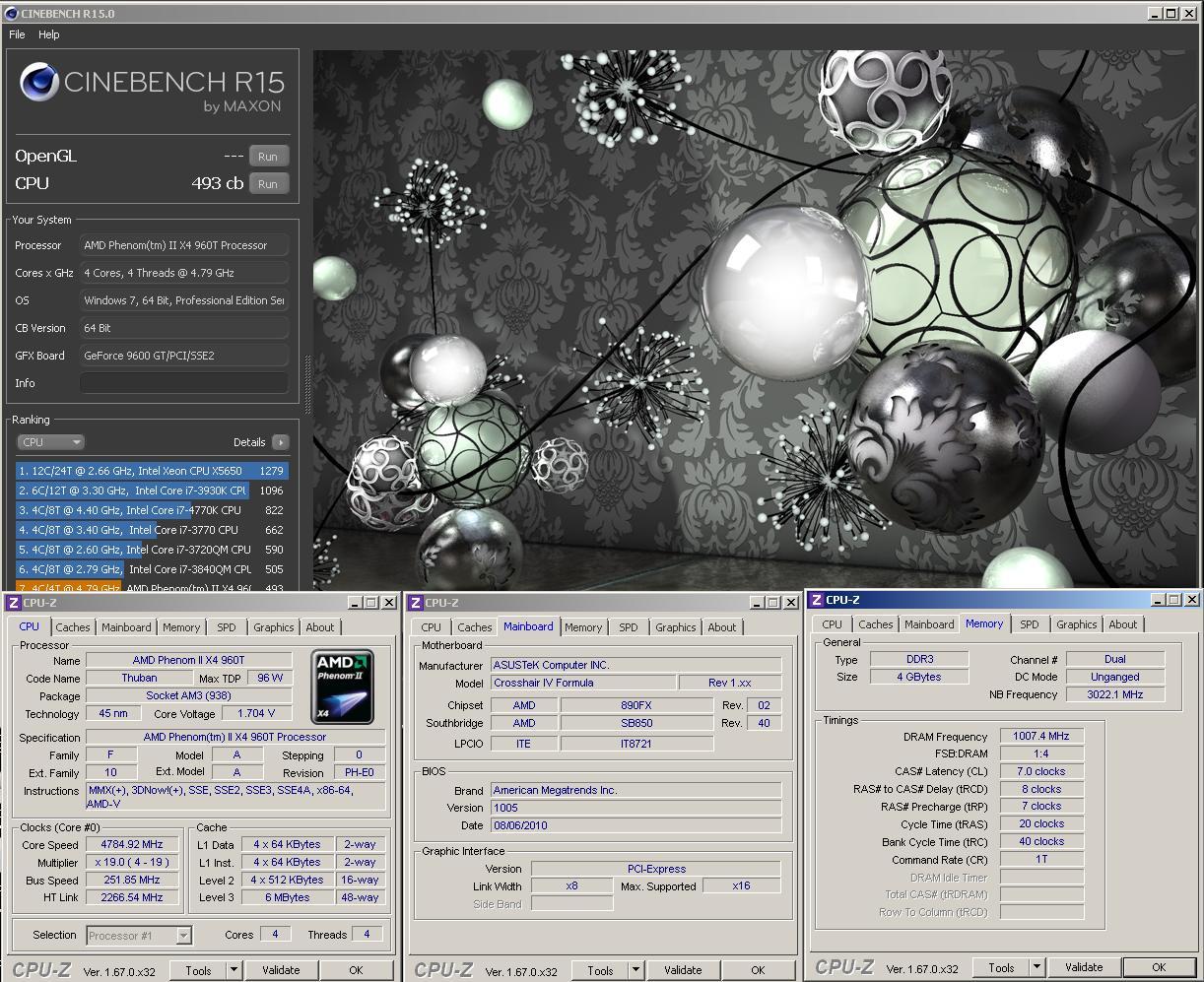
Task: Open Graphics tab in left CPU-Z window
Action: pos(274,627)
